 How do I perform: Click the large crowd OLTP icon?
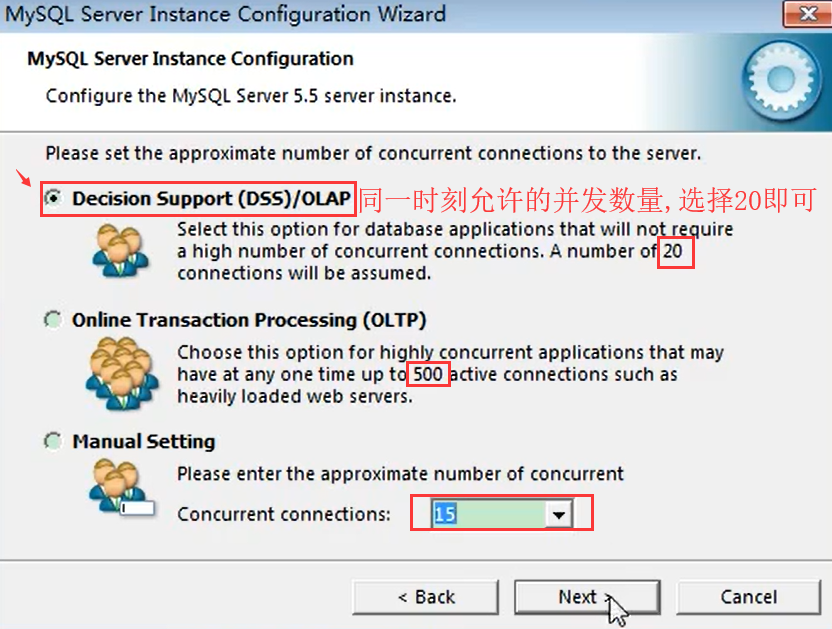(x=123, y=373)
